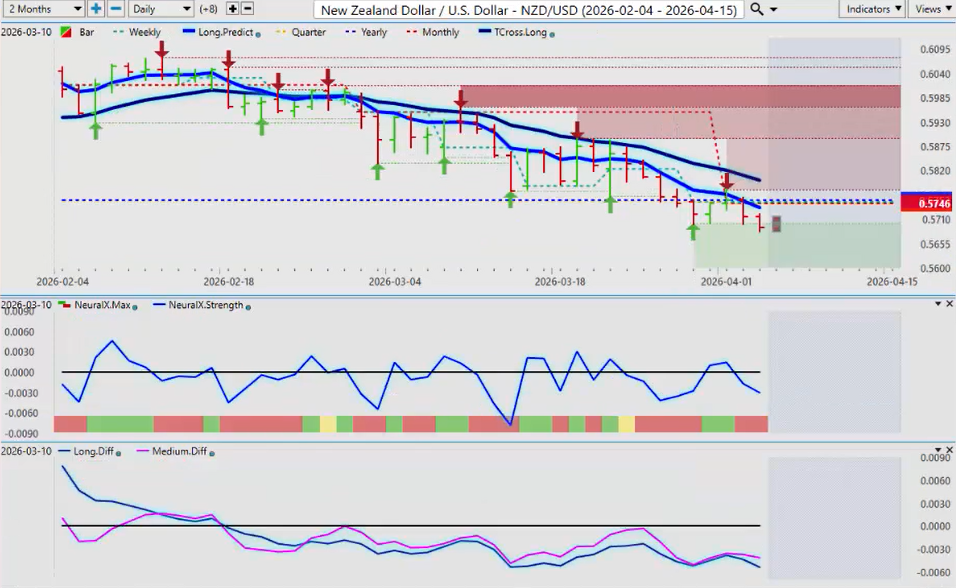Click the black plus forecast increment button
The image size is (956, 588).
(x=232, y=9)
